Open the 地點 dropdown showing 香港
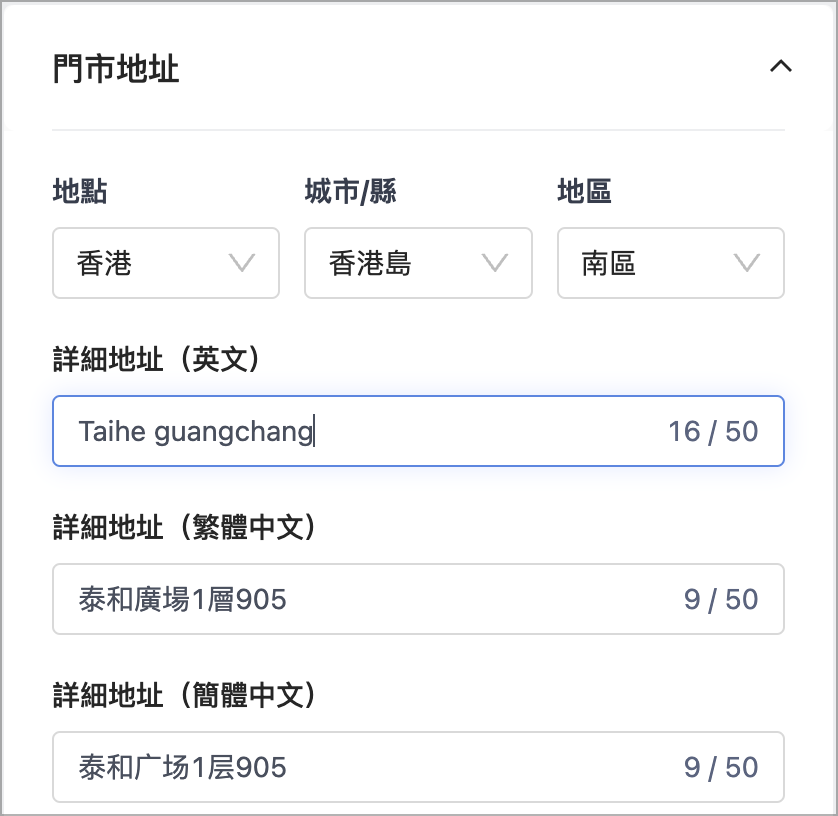Screen dimensions: 838x816 coord(166,263)
